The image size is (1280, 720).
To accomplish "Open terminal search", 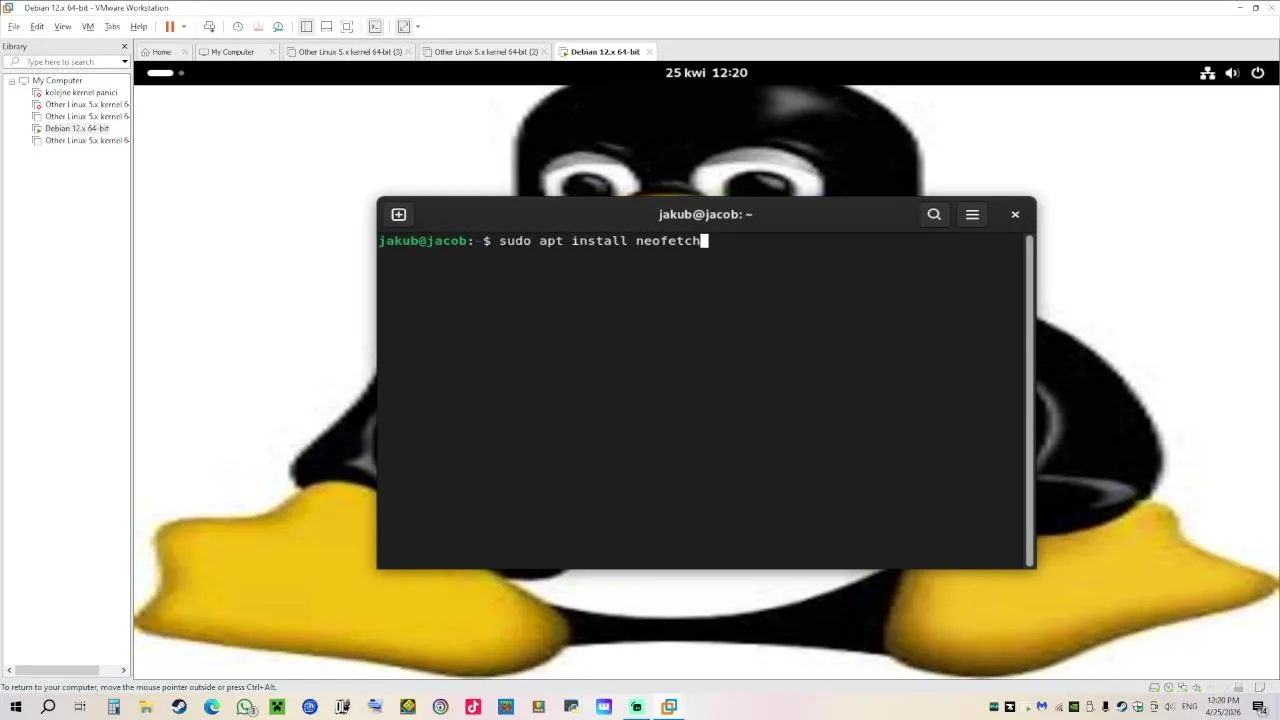I will click(934, 214).
